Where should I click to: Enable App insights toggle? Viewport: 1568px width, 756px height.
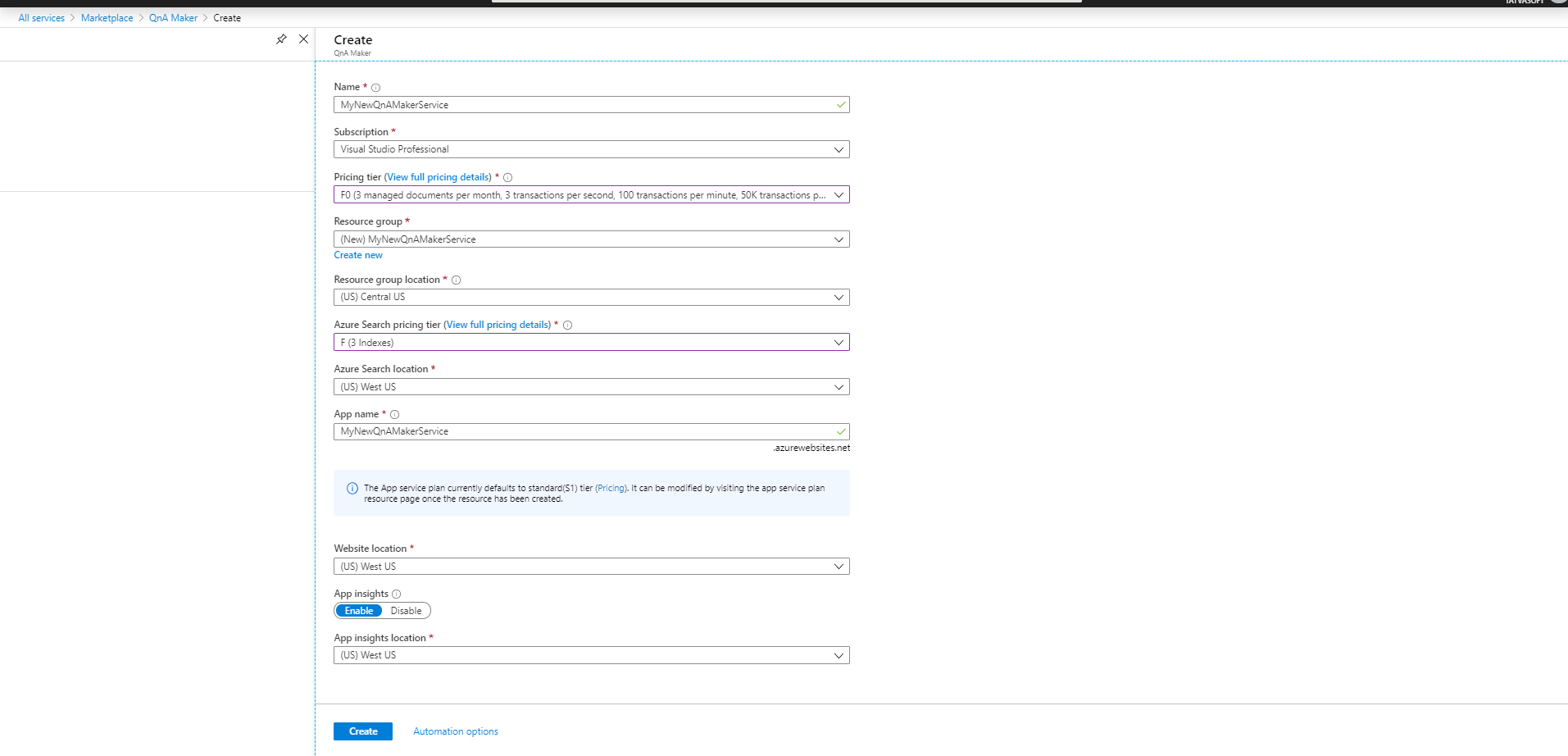359,611
